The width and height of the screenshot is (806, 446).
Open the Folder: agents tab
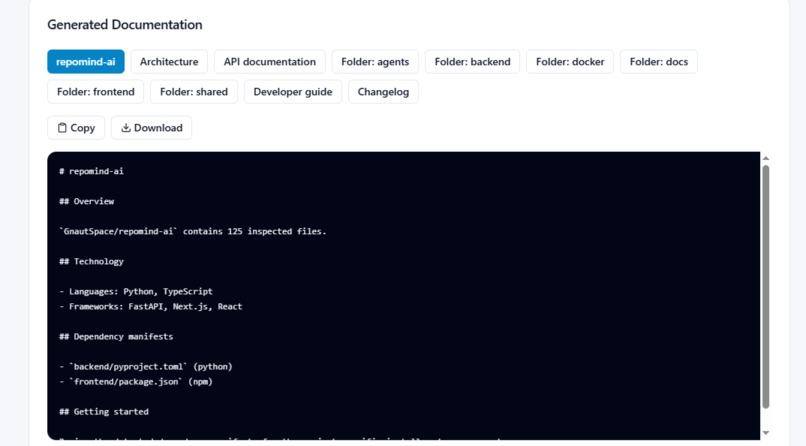pyautogui.click(x=375, y=62)
